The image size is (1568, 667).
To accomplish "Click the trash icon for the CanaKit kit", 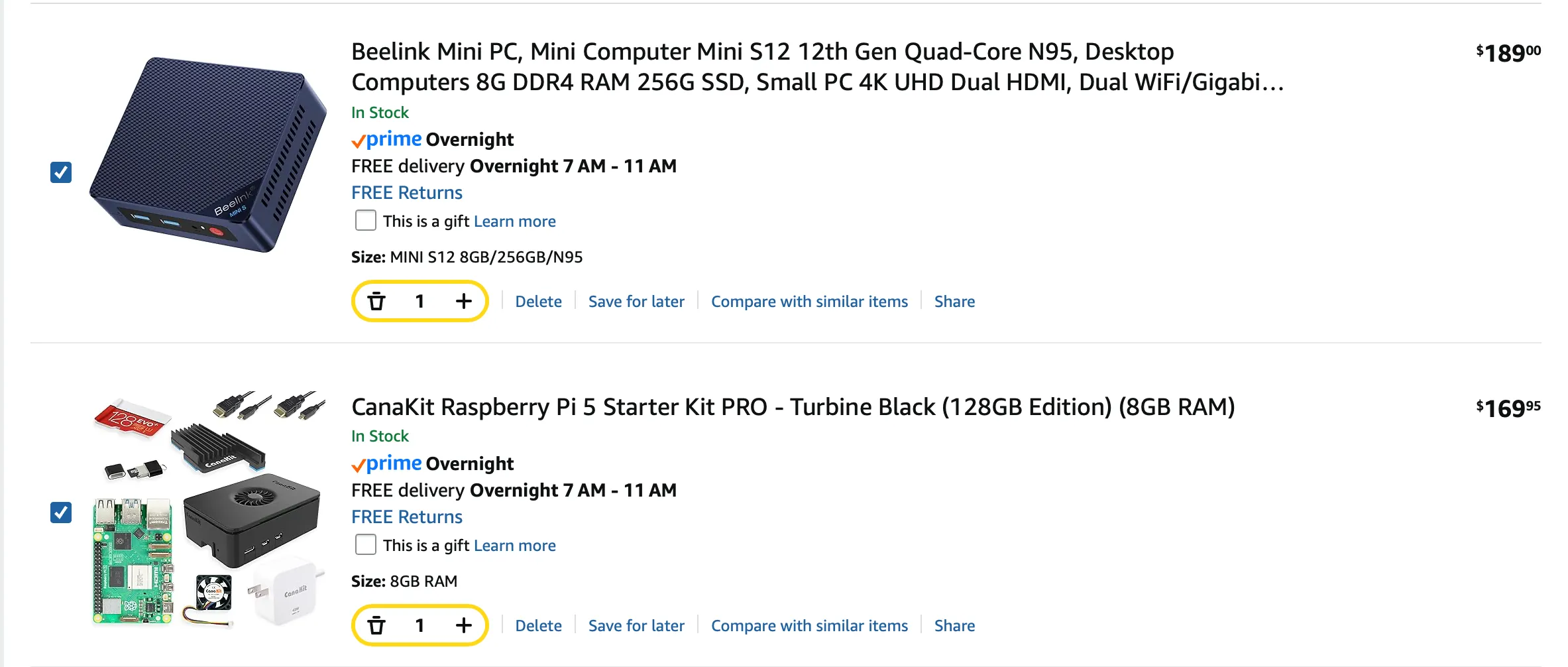I will pos(378,625).
